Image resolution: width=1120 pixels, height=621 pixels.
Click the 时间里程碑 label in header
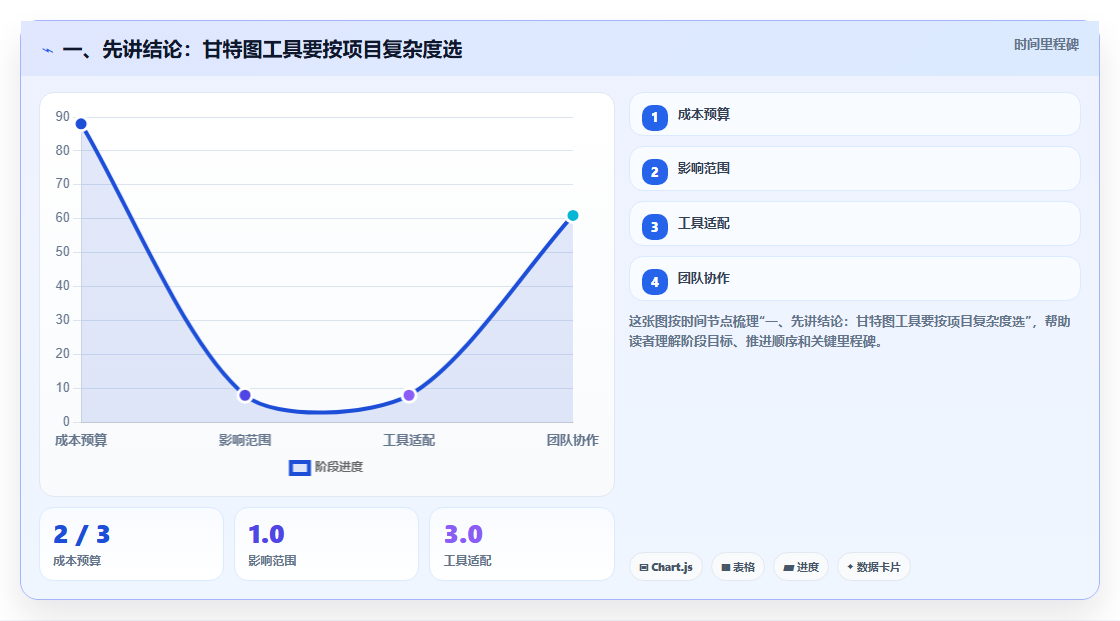[1046, 45]
